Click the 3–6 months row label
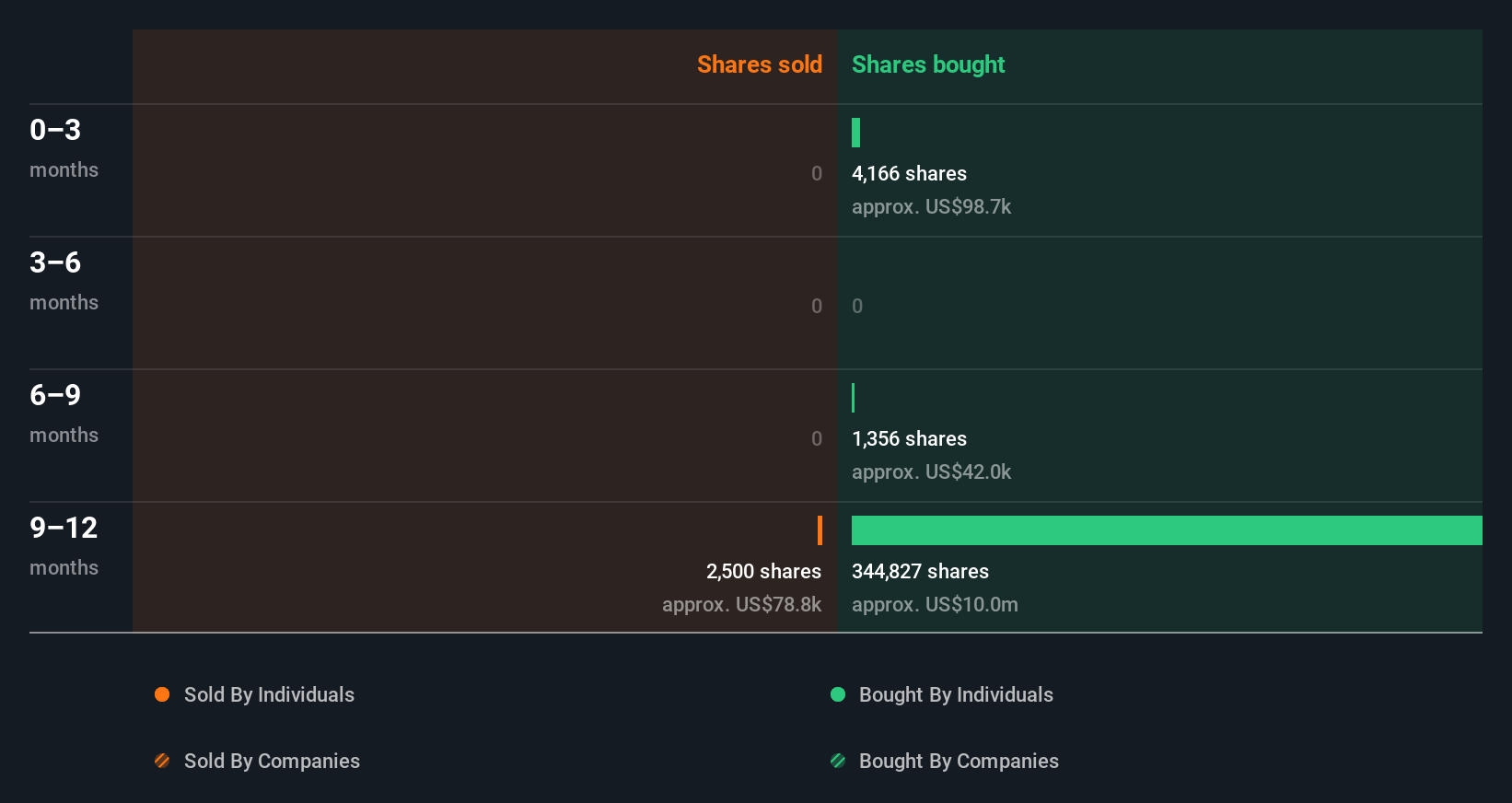The height and width of the screenshot is (803, 1512). pyautogui.click(x=64, y=280)
